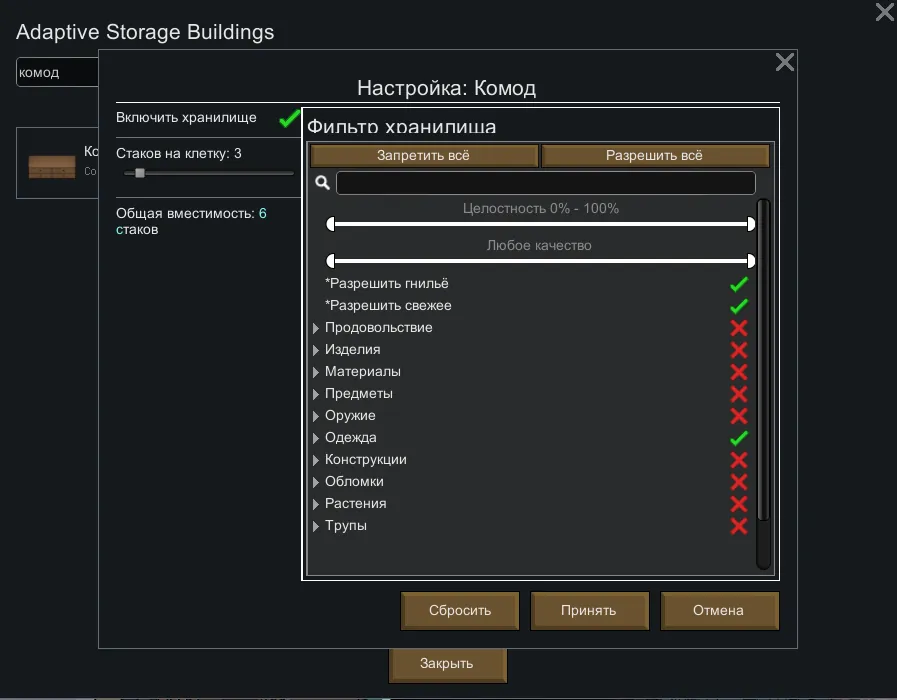
Task: Toggle the red X next to Растения
Action: tap(739, 504)
